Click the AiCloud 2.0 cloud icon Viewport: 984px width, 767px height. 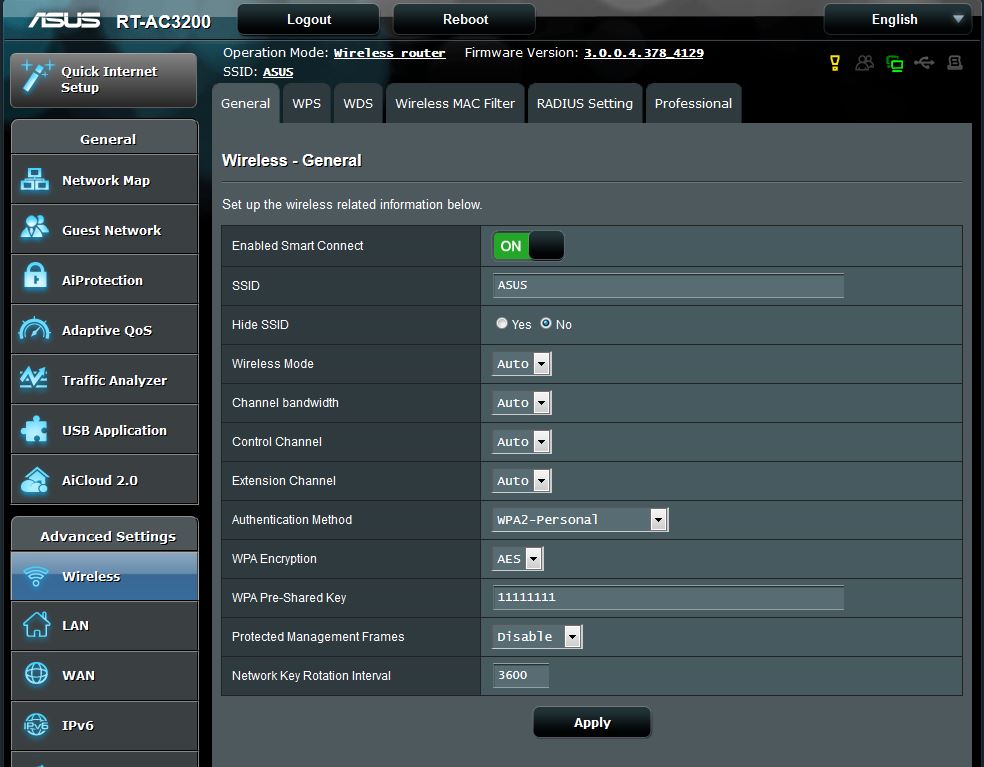click(x=35, y=480)
